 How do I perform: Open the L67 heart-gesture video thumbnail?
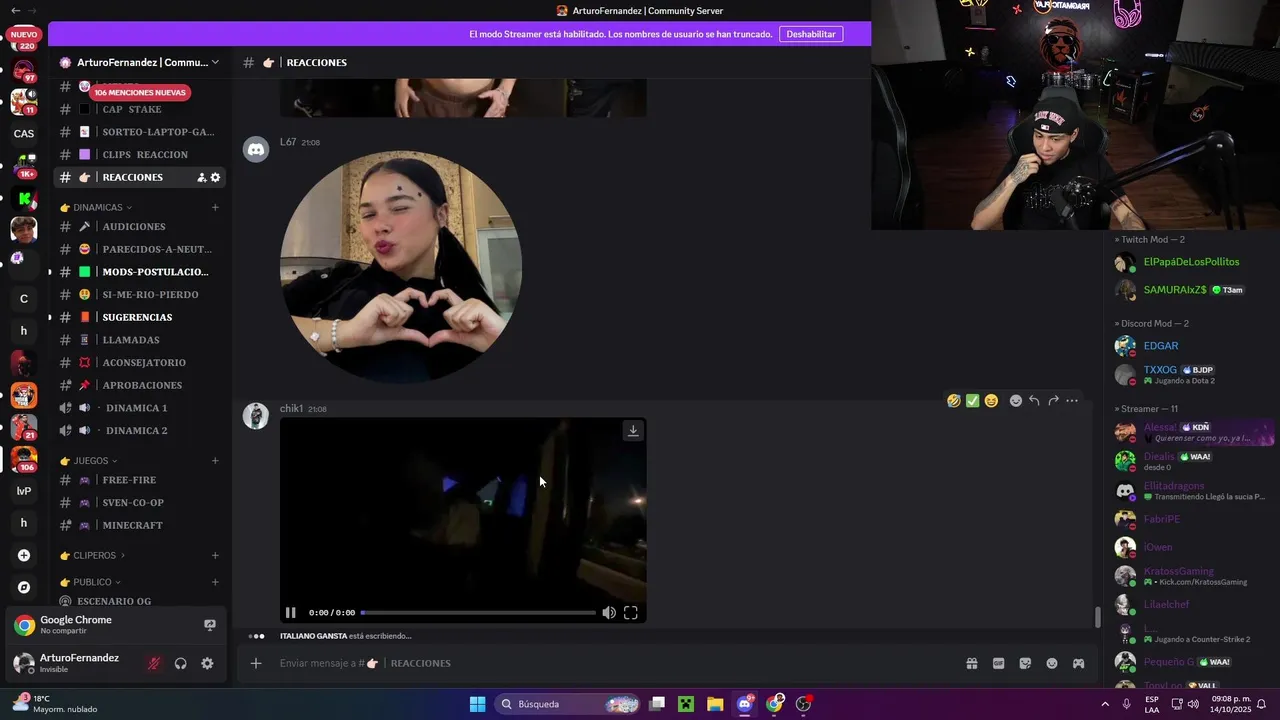coord(400,267)
